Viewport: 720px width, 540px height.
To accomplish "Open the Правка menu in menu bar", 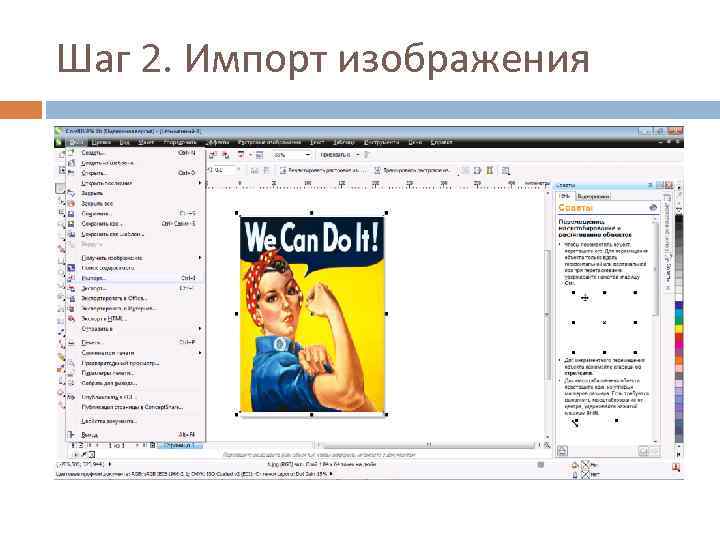I will 101,143.
